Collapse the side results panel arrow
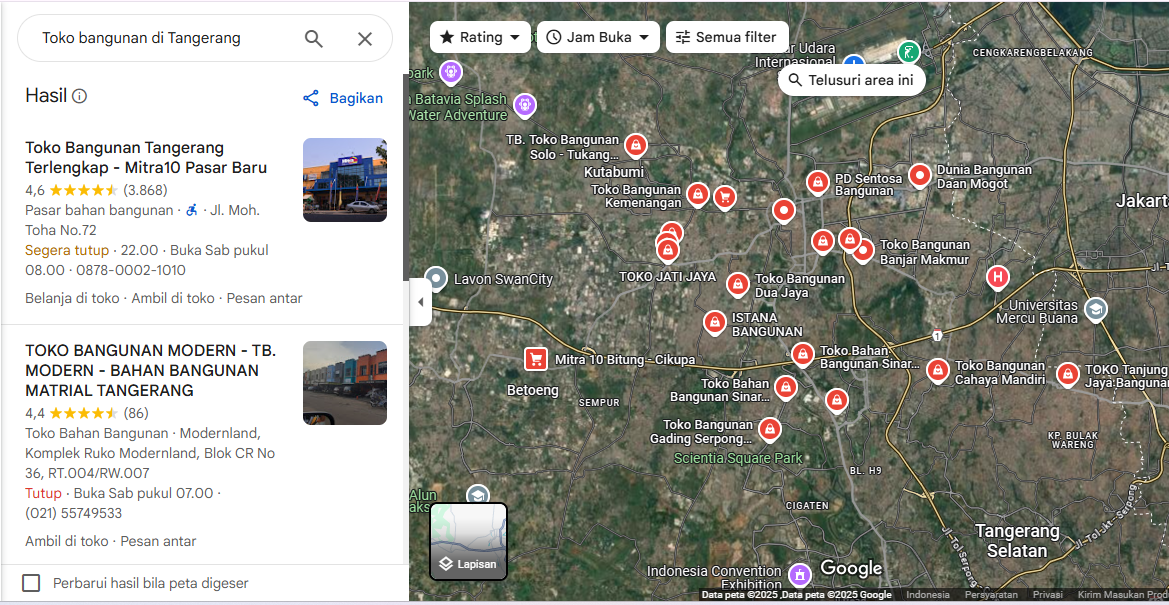This screenshot has height=605, width=1169. pyautogui.click(x=420, y=302)
